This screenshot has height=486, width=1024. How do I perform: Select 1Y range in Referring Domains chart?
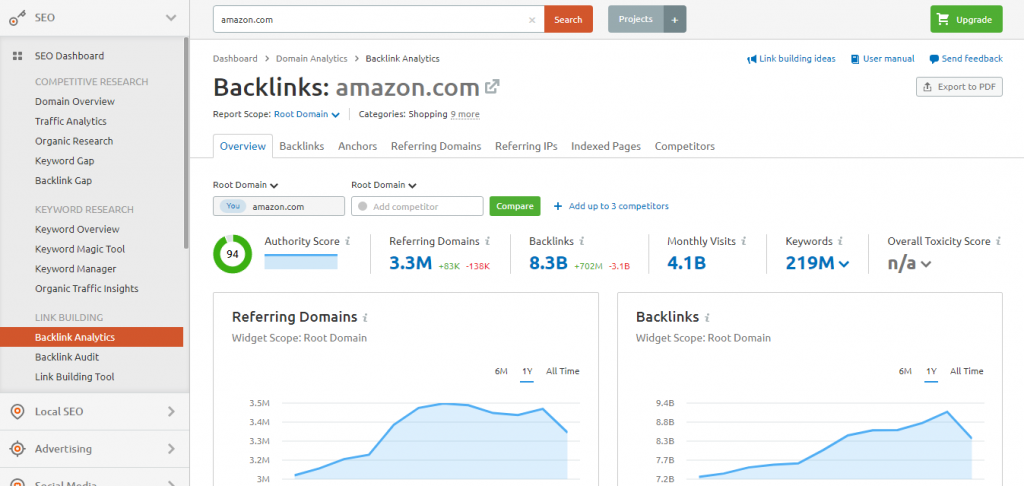527,371
